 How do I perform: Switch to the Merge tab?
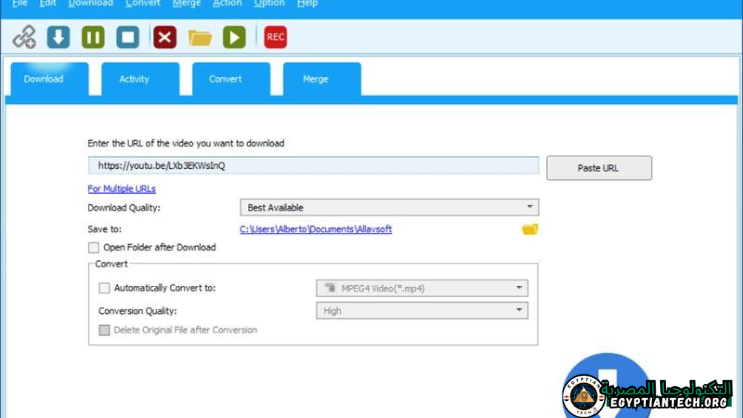tap(322, 79)
